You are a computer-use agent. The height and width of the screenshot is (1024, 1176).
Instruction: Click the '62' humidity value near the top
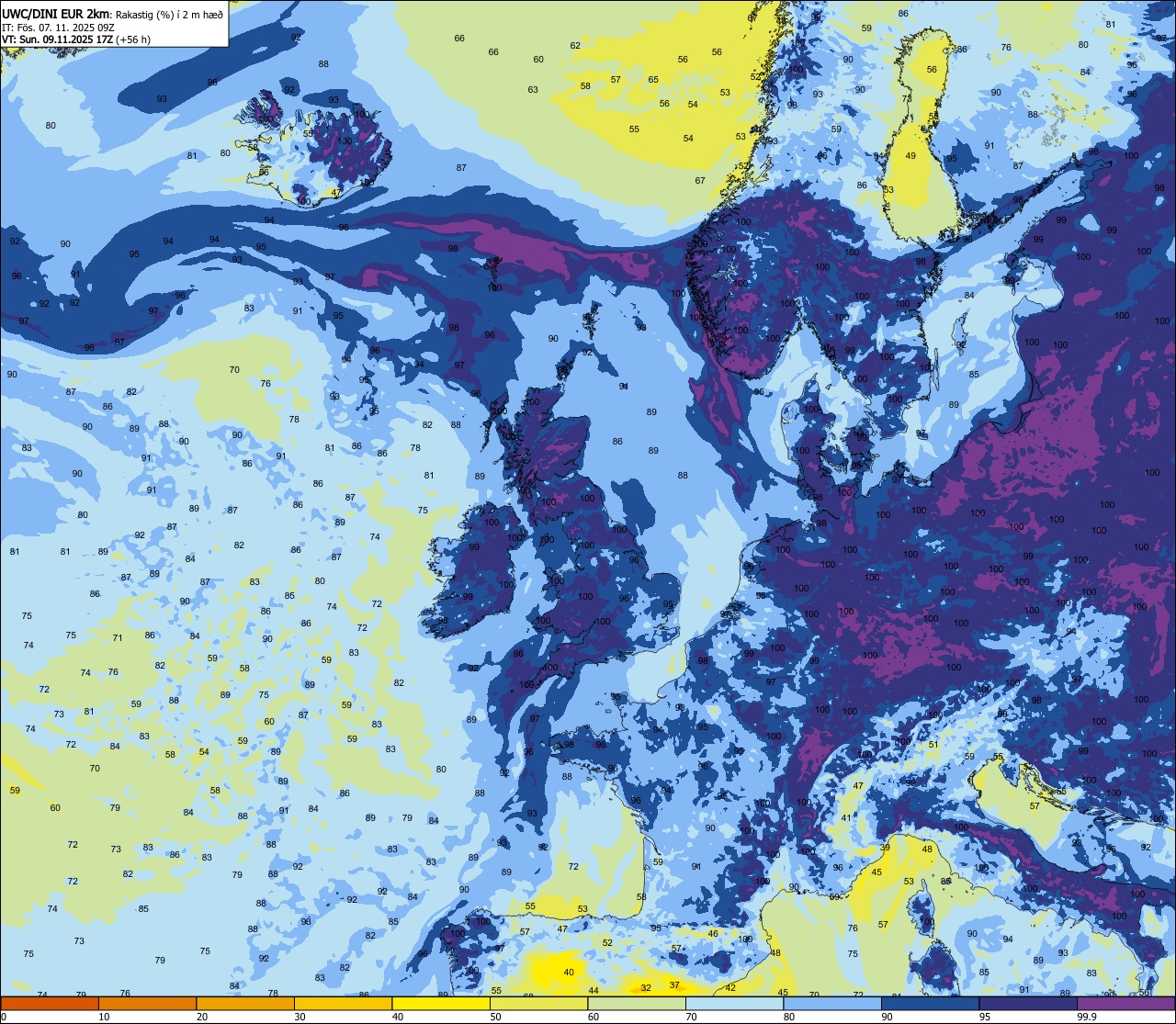(x=575, y=45)
